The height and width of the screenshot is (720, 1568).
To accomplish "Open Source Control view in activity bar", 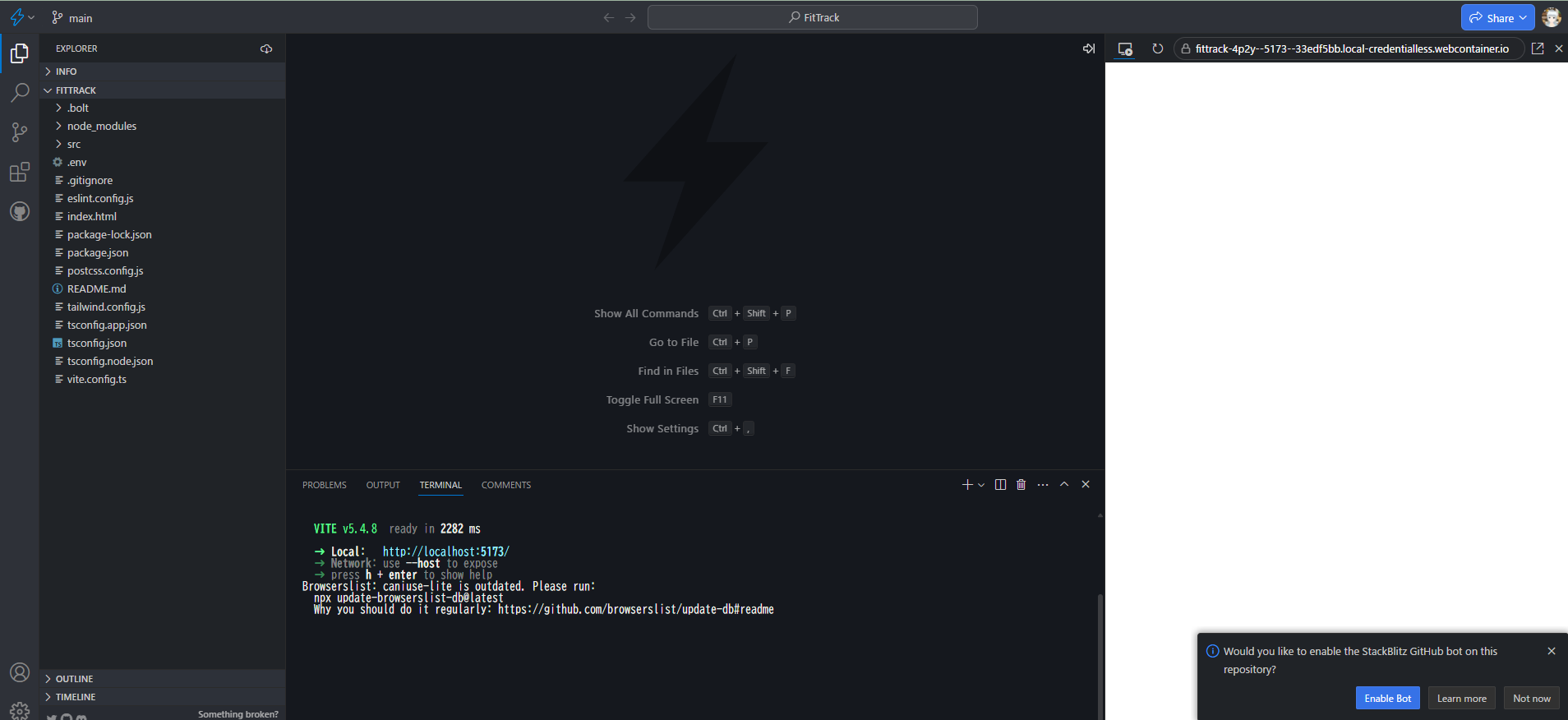I will 20,132.
